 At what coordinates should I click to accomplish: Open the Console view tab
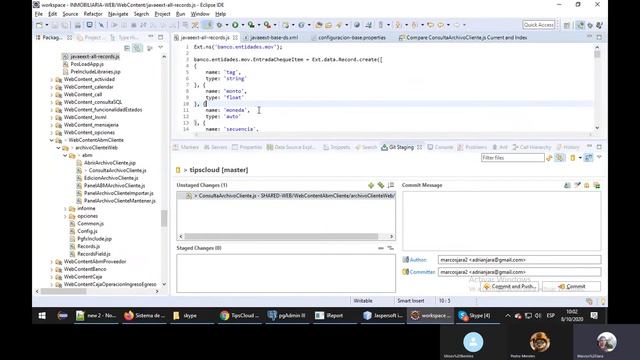pos(440,147)
